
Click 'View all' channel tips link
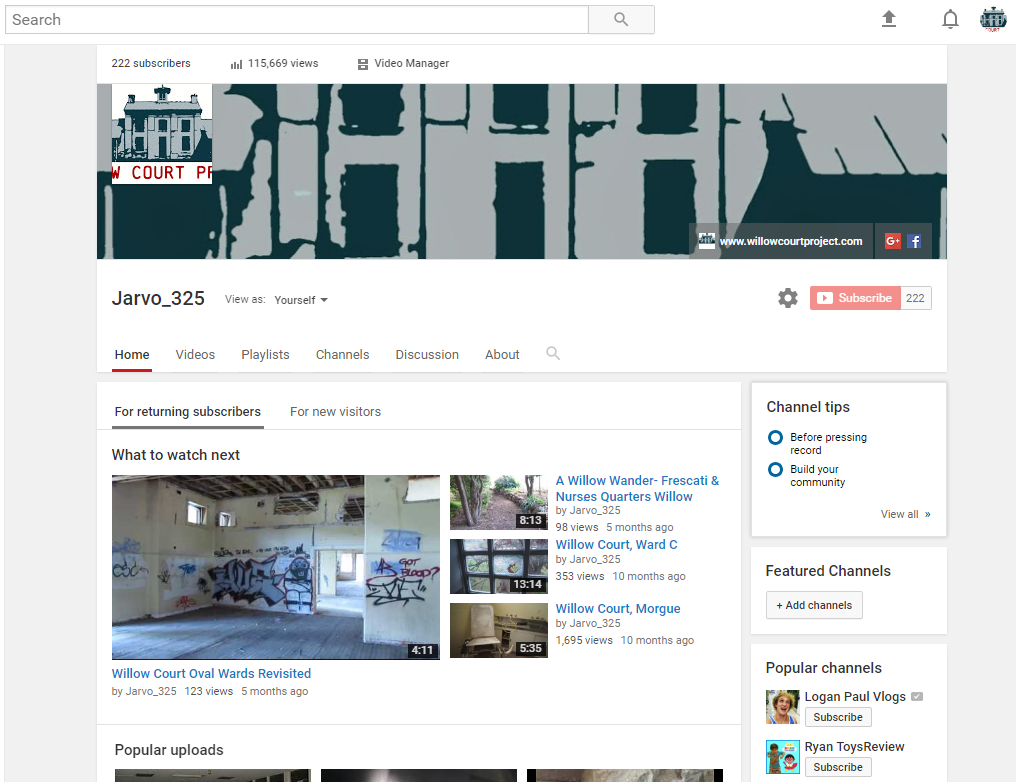pos(905,514)
